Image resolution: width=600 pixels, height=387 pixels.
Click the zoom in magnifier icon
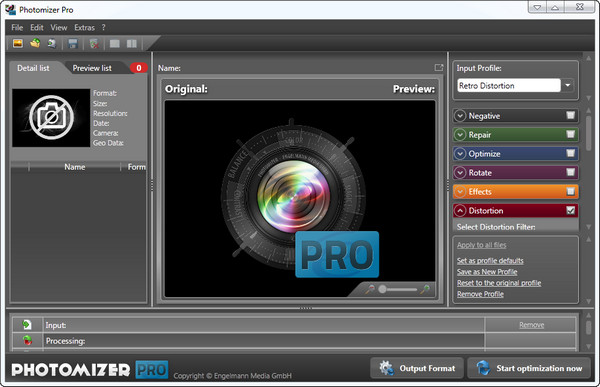425,289
